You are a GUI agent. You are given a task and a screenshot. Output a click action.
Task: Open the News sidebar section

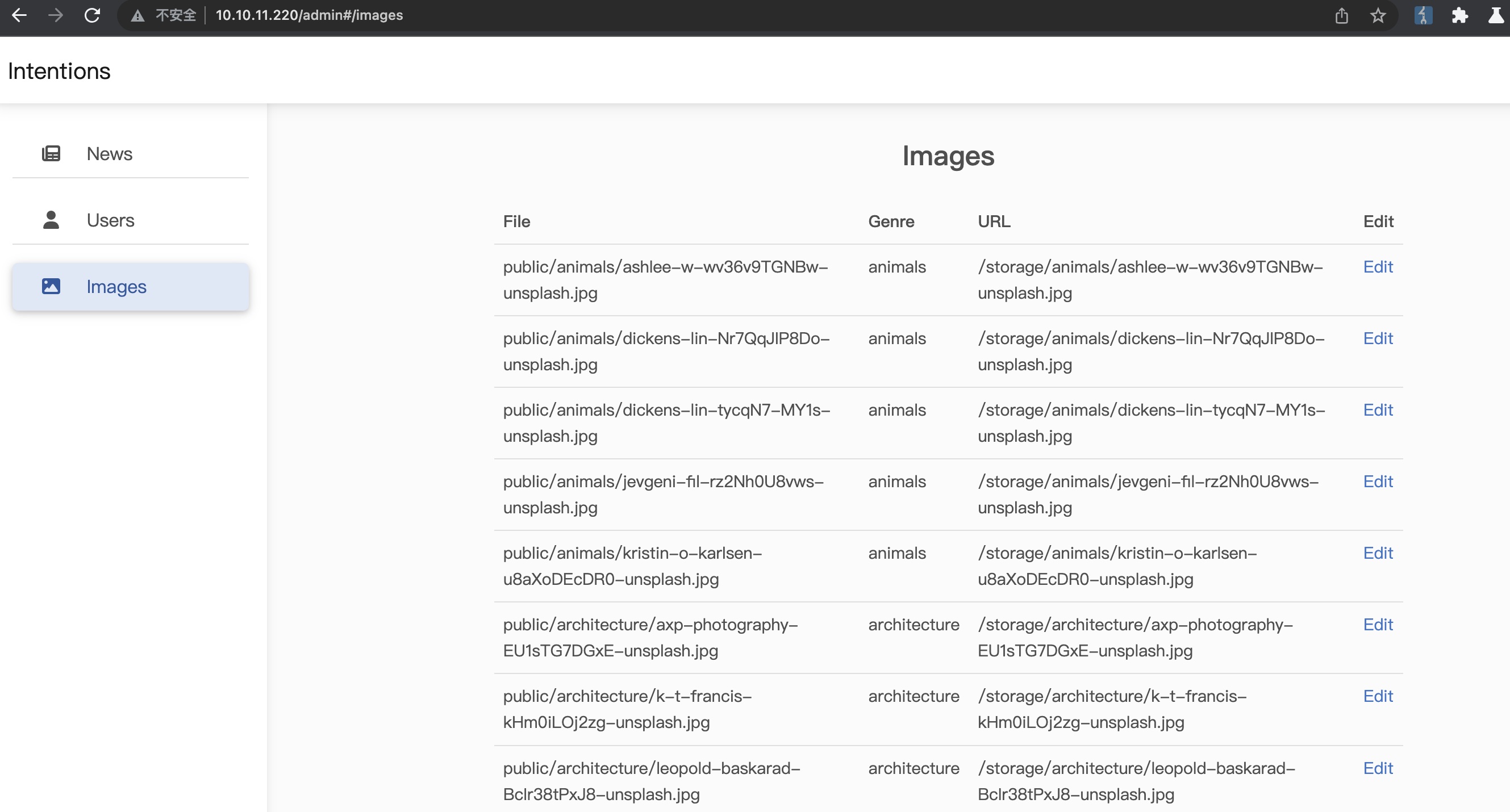tap(110, 153)
